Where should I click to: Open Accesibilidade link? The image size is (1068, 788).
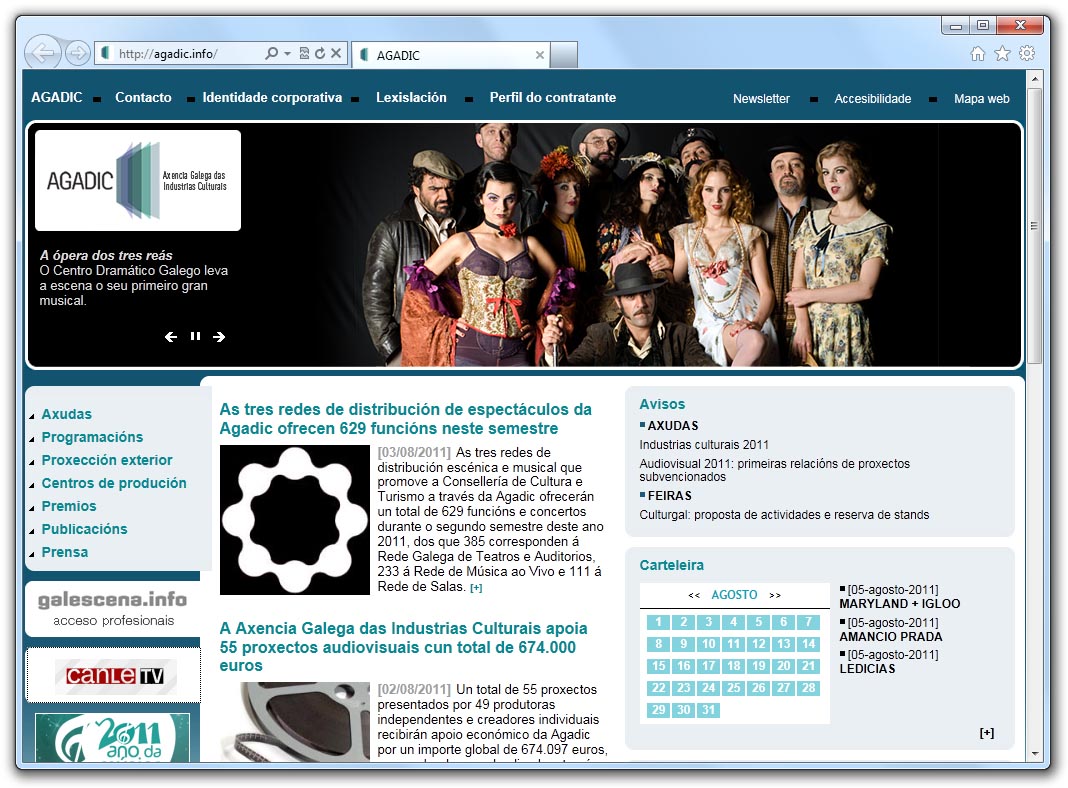(x=873, y=99)
